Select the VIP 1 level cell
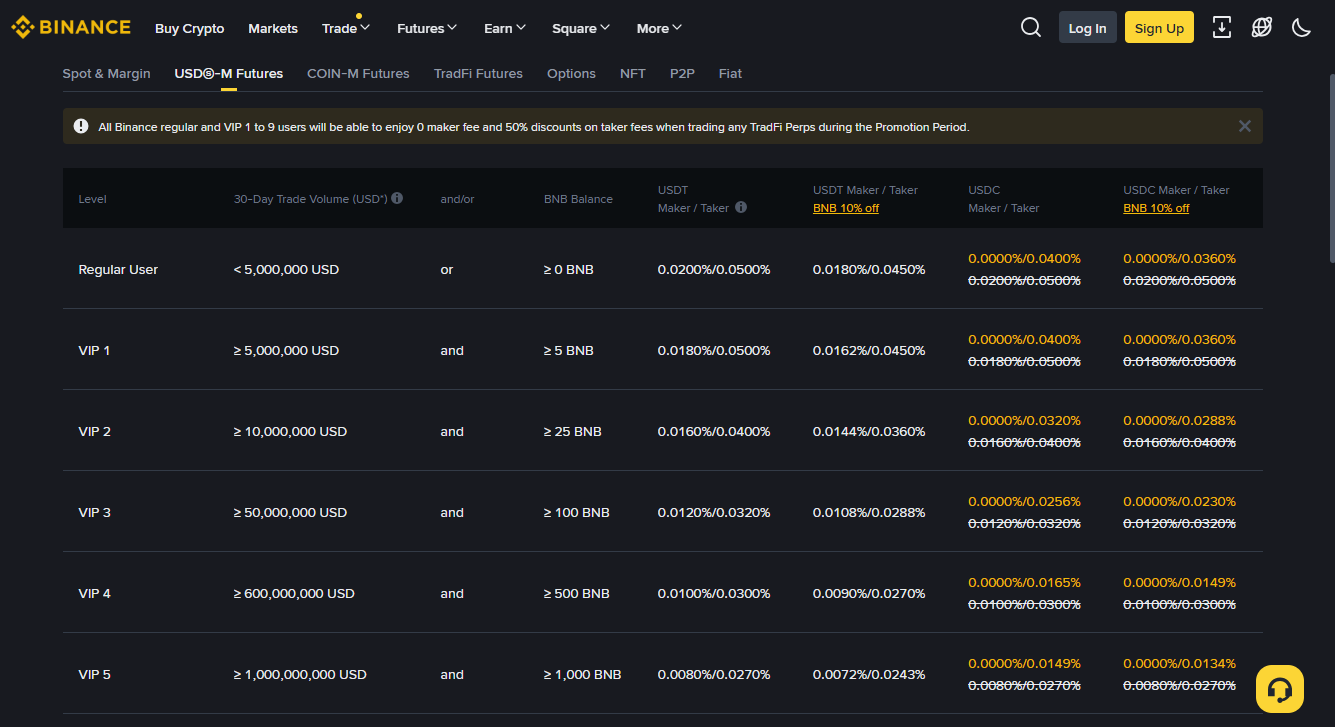The width and height of the screenshot is (1335, 727). pos(94,350)
